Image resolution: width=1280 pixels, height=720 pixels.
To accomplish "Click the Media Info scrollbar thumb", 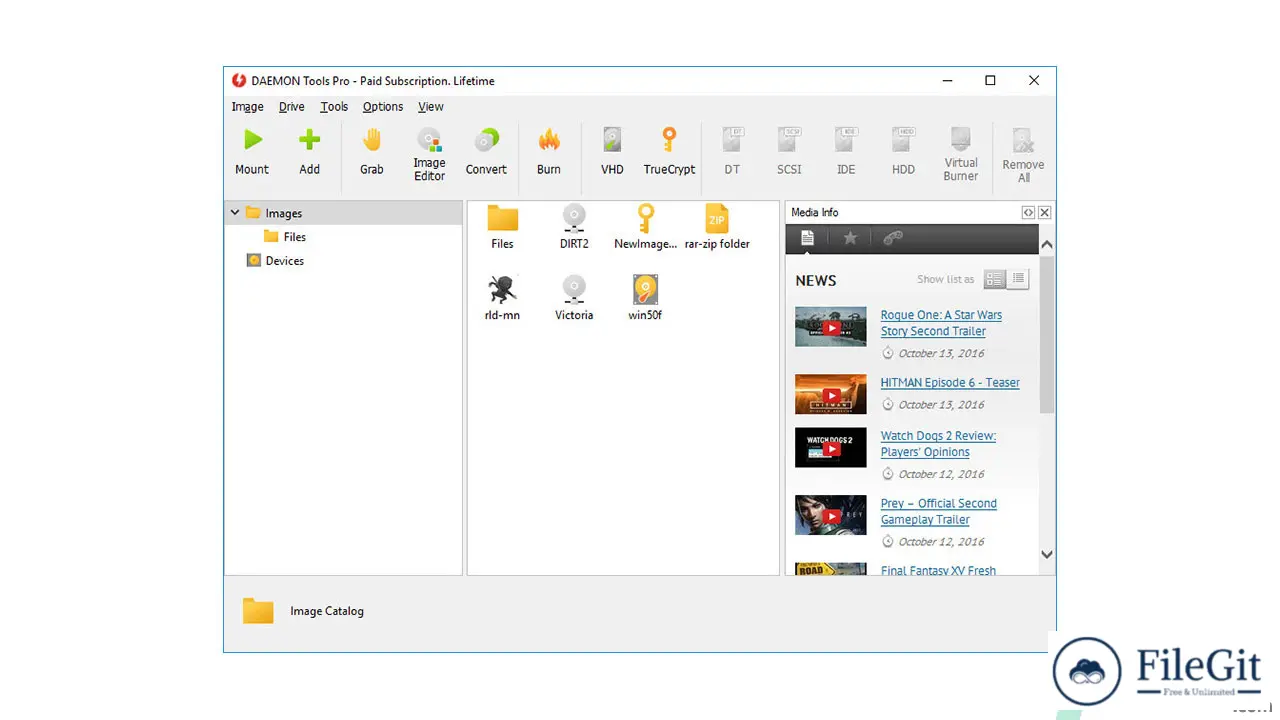I will [1047, 334].
